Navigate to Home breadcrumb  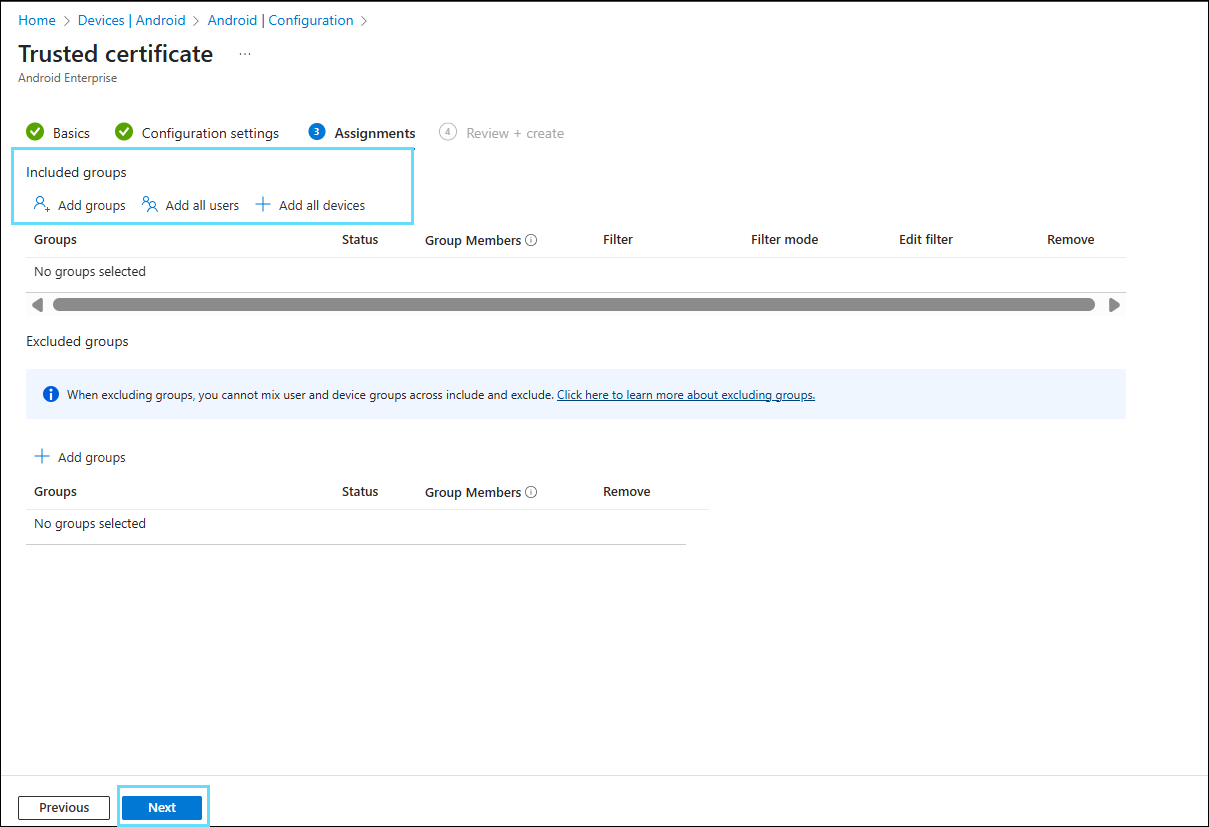point(37,20)
